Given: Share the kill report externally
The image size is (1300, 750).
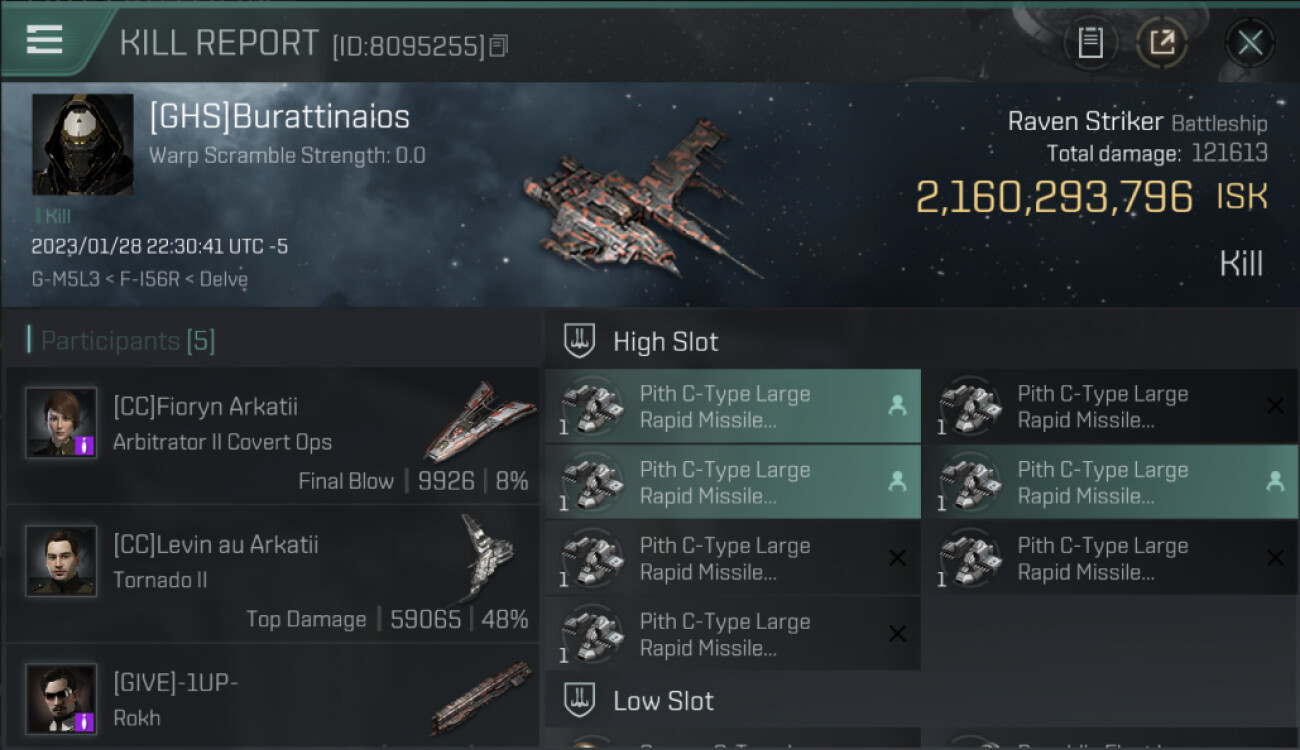Looking at the screenshot, I should point(1162,42).
